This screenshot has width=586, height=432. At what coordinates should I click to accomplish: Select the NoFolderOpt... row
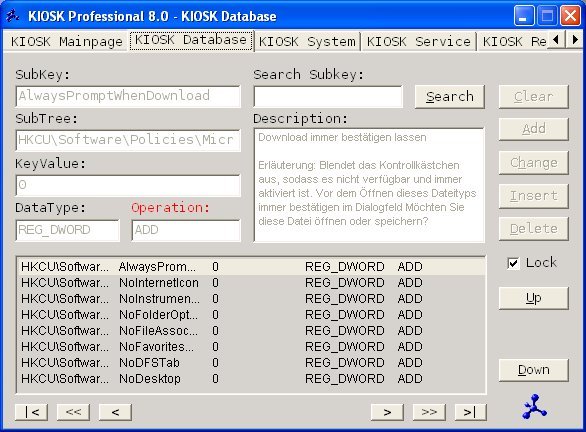coord(252,315)
